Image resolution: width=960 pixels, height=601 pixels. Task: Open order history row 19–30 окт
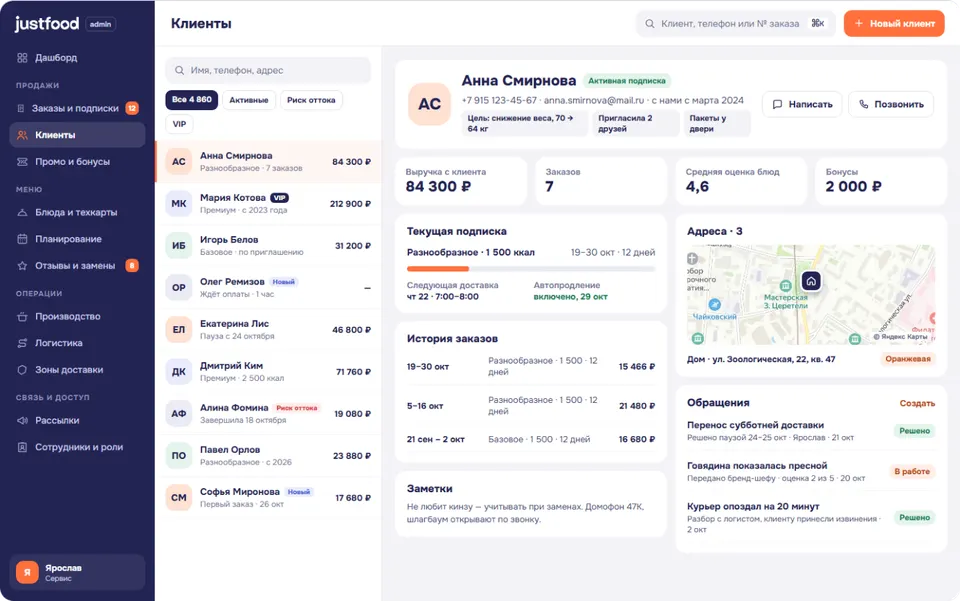coord(531,366)
